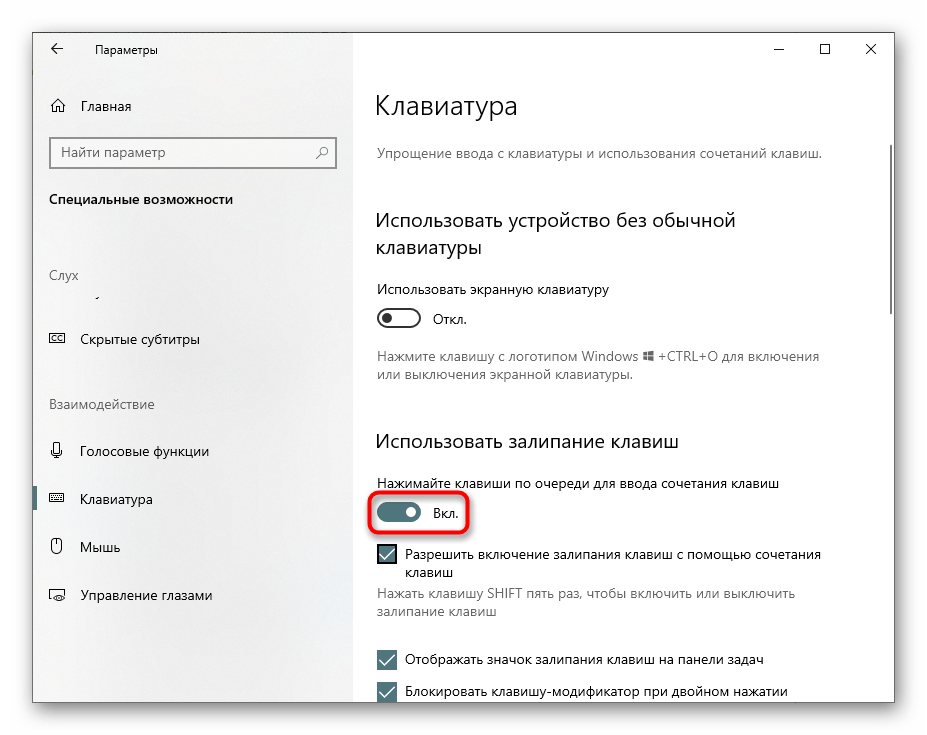The image size is (927, 735).
Task: Click the Клавиатура page heading
Action: tap(446, 106)
